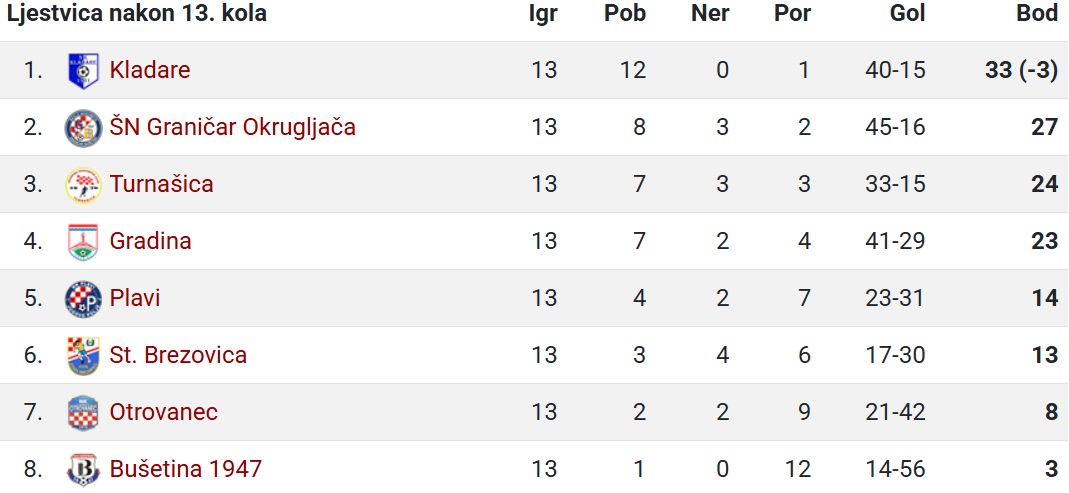Go to the Gradina team page

(x=150, y=241)
